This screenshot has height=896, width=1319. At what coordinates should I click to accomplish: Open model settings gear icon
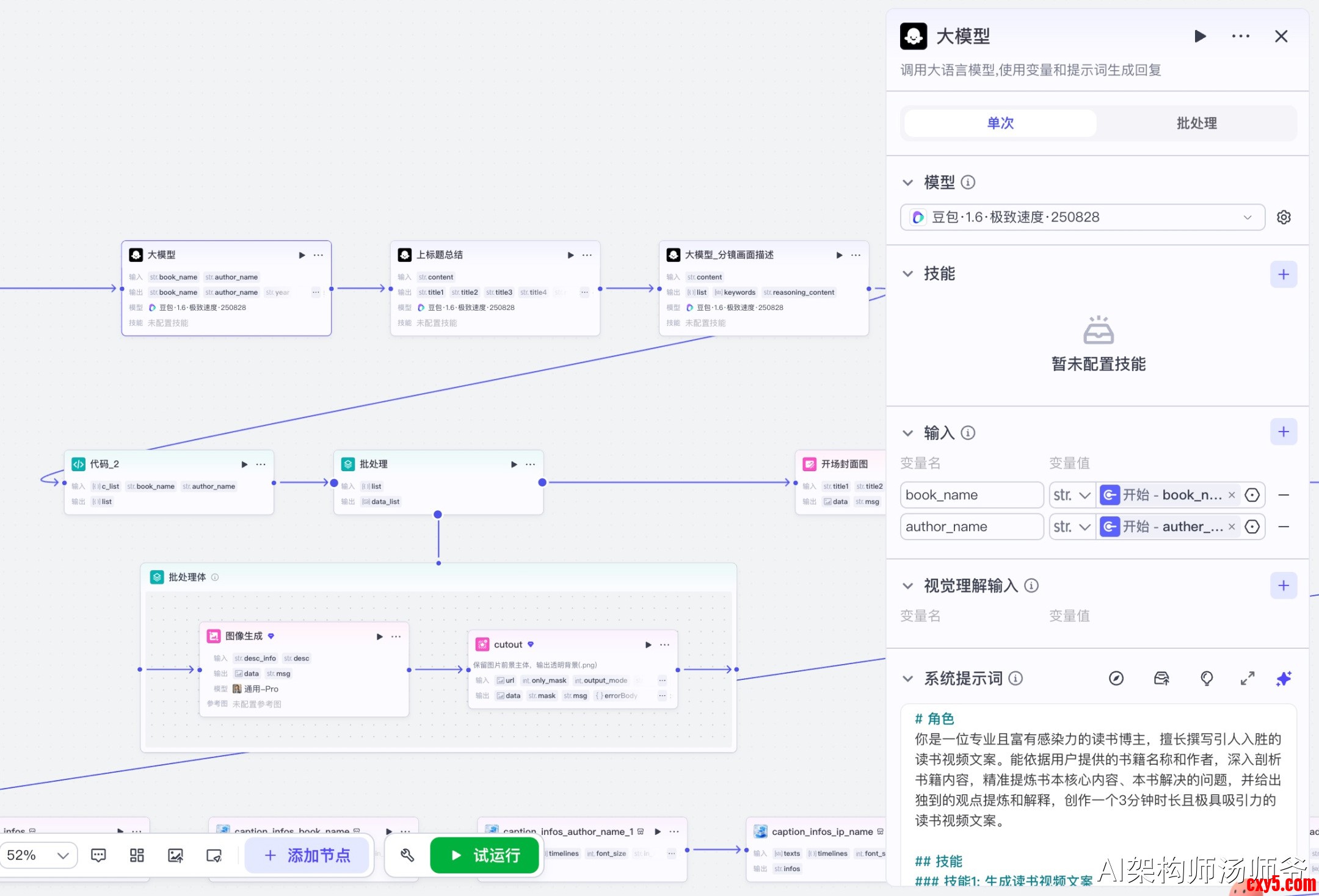[1284, 217]
